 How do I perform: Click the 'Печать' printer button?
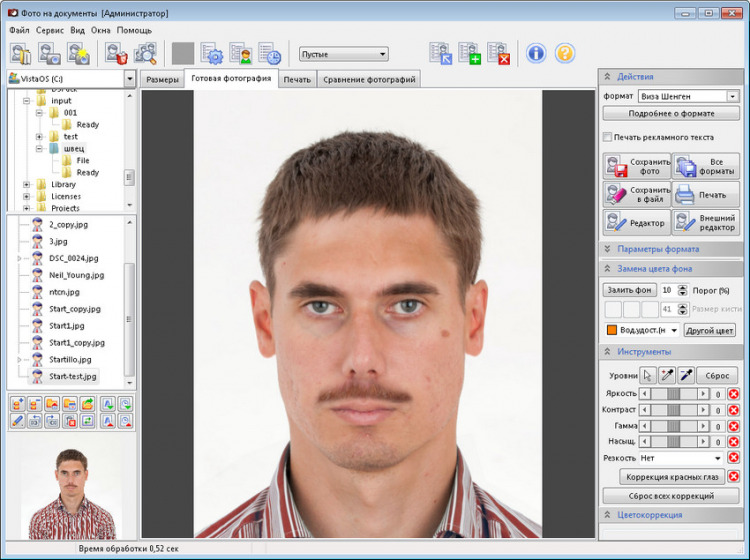[x=706, y=194]
